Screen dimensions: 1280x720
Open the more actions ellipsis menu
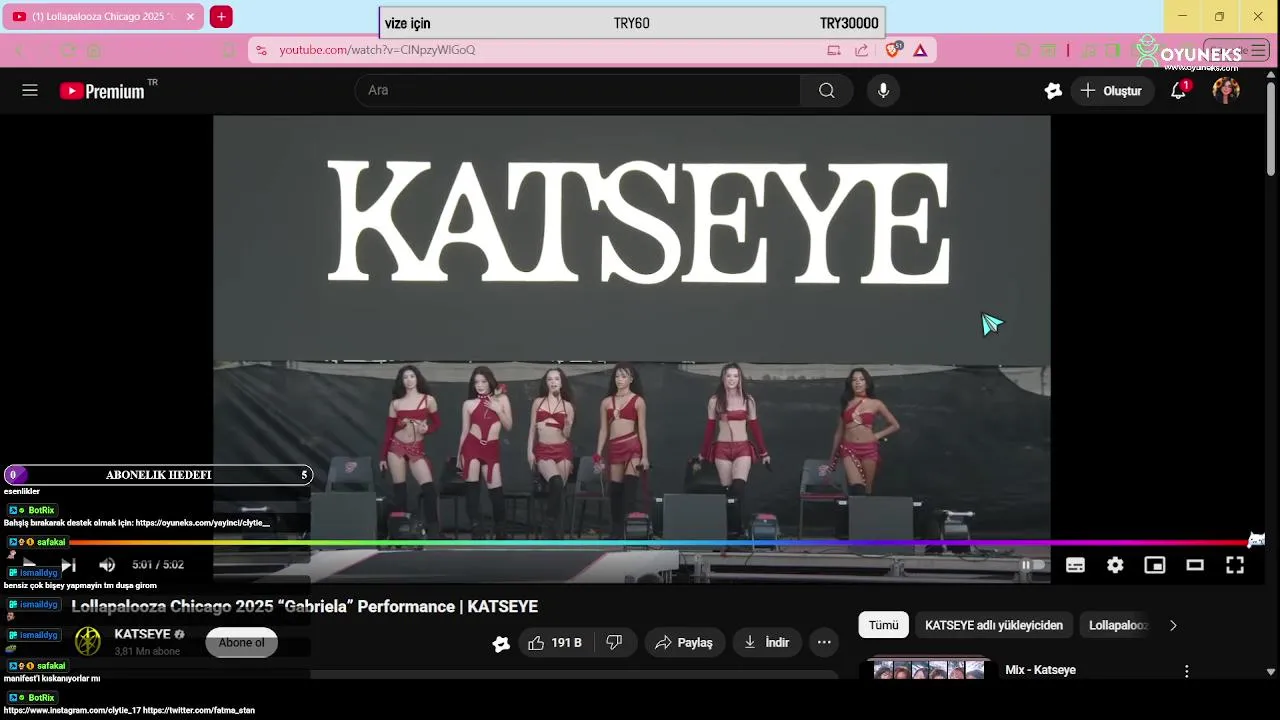(x=824, y=643)
